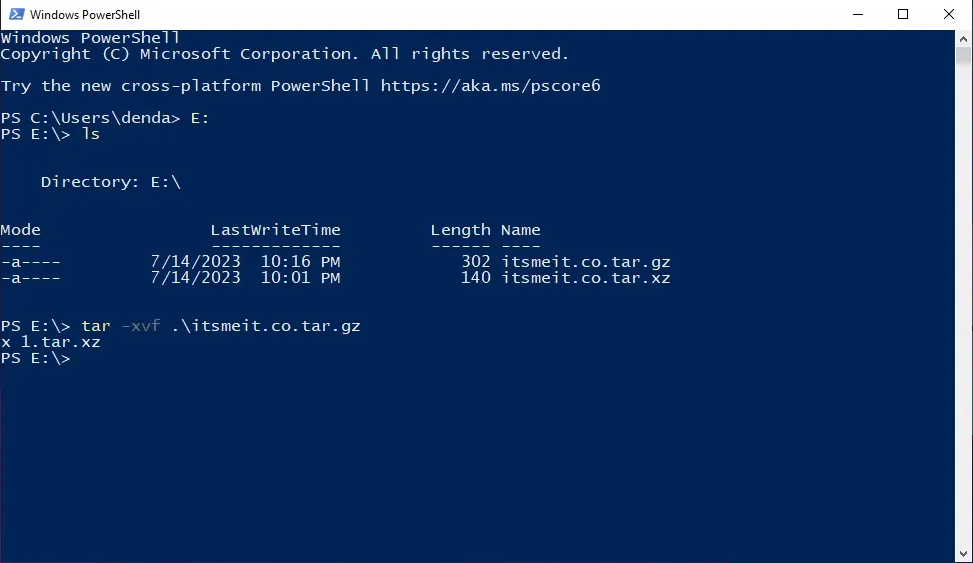This screenshot has width=973, height=563.
Task: Click the "Windows PowerShell" title bar text
Action: (85, 15)
